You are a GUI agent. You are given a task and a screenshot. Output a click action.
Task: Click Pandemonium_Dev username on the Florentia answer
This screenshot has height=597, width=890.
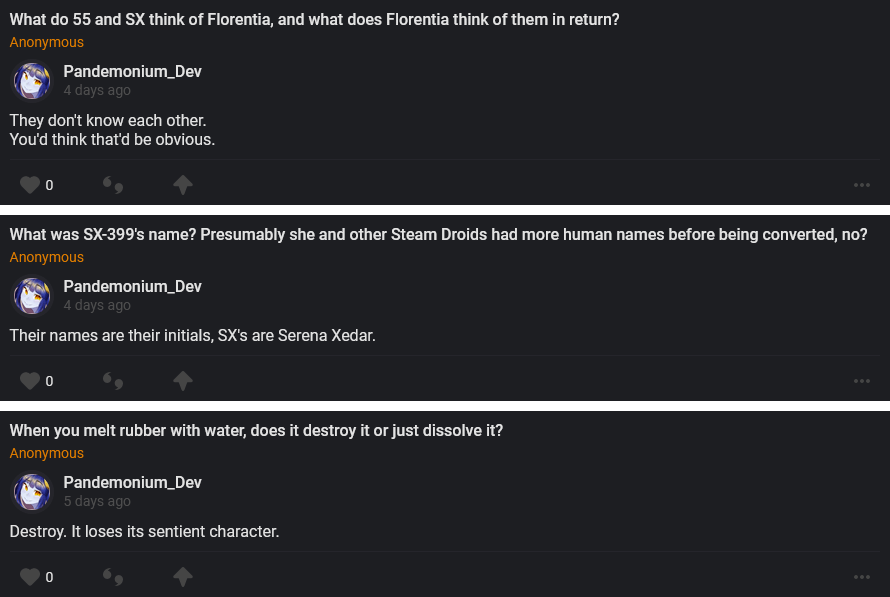tap(132, 71)
